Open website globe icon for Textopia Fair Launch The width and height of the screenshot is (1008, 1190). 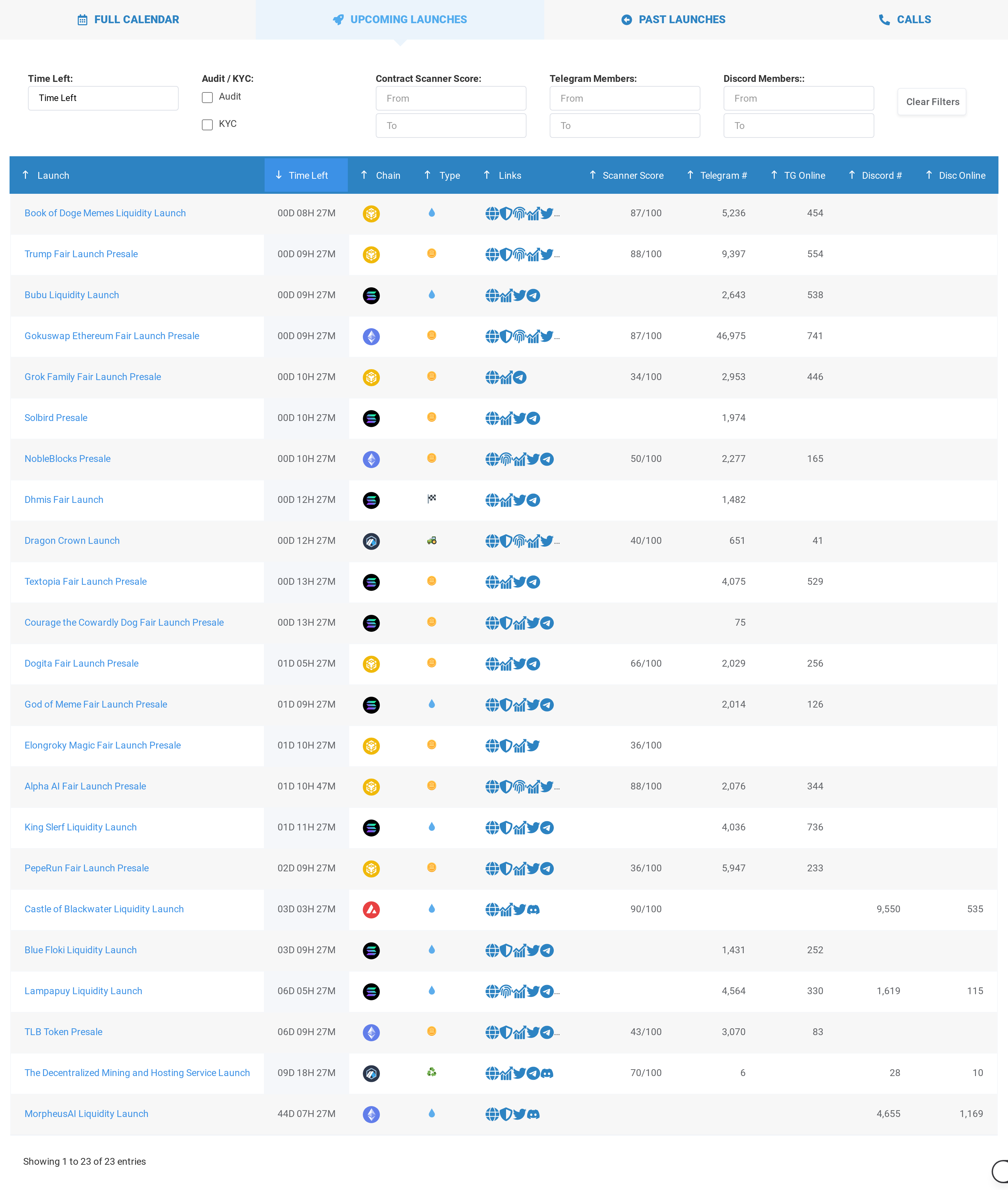(492, 582)
